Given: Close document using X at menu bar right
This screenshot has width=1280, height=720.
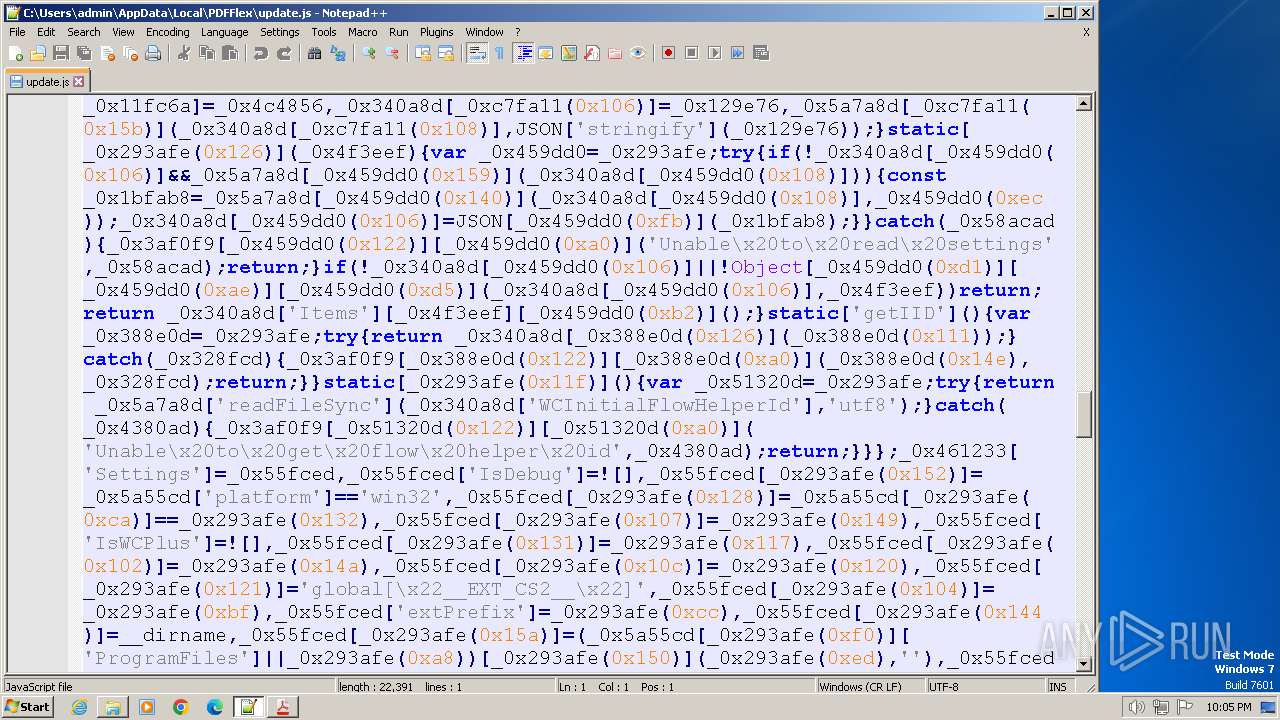Looking at the screenshot, I should point(1086,32).
